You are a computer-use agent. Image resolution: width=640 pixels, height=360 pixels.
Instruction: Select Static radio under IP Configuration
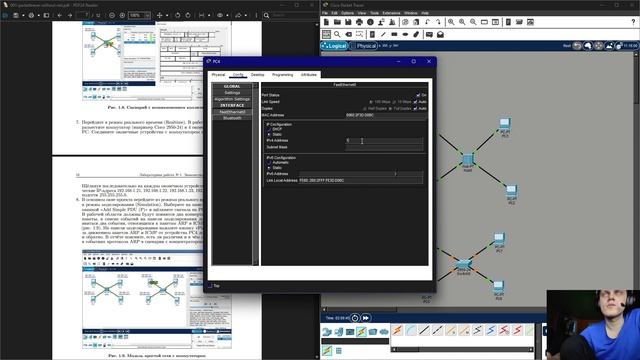click(x=269, y=134)
